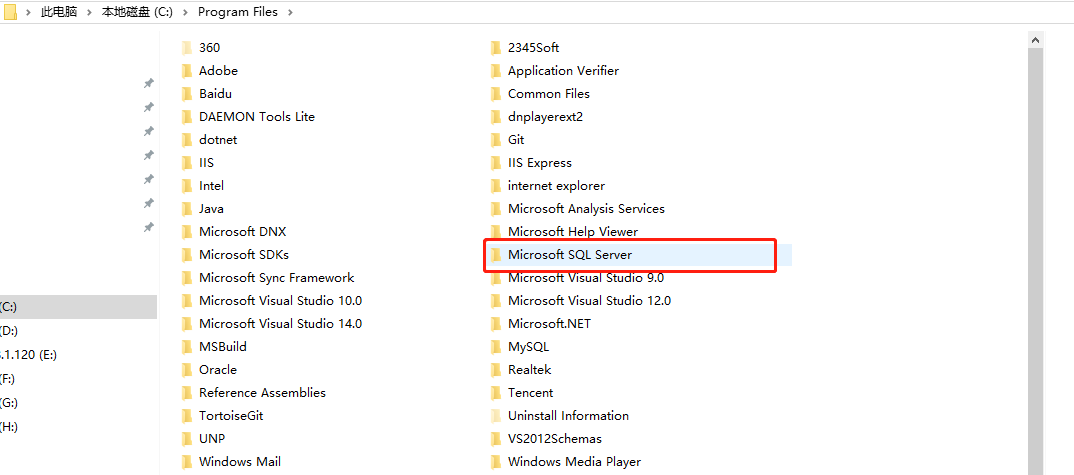Click the address bar folder icon
The height and width of the screenshot is (475, 1074).
pos(10,12)
